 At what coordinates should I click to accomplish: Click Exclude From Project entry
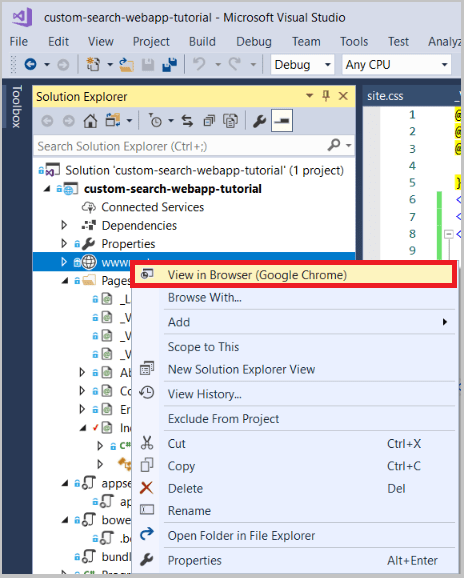point(223,419)
